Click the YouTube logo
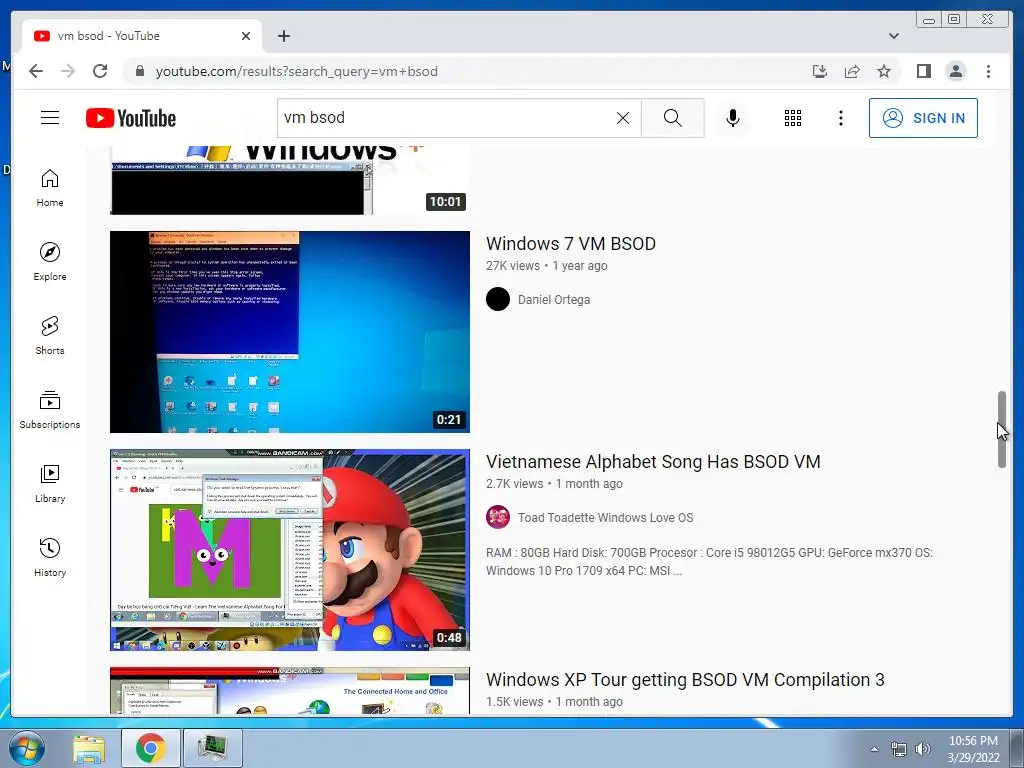 tap(131, 118)
